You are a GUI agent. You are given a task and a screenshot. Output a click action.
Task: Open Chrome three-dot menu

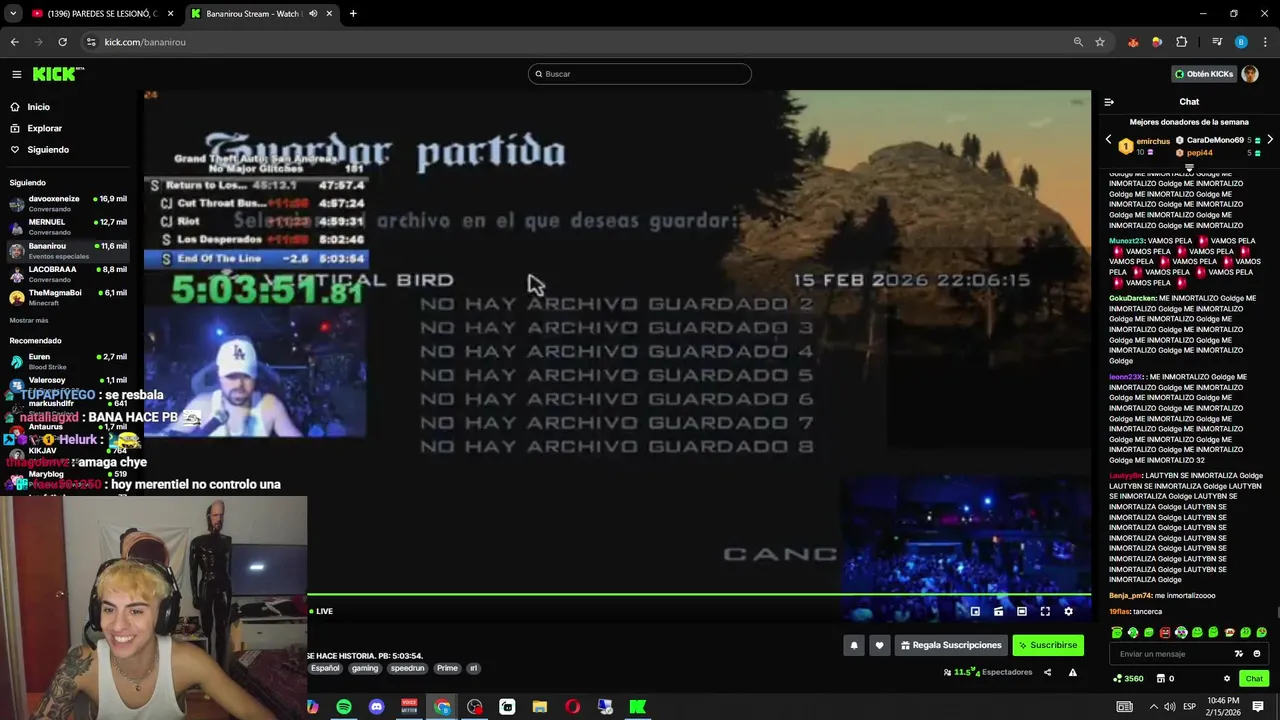pyautogui.click(x=1265, y=42)
